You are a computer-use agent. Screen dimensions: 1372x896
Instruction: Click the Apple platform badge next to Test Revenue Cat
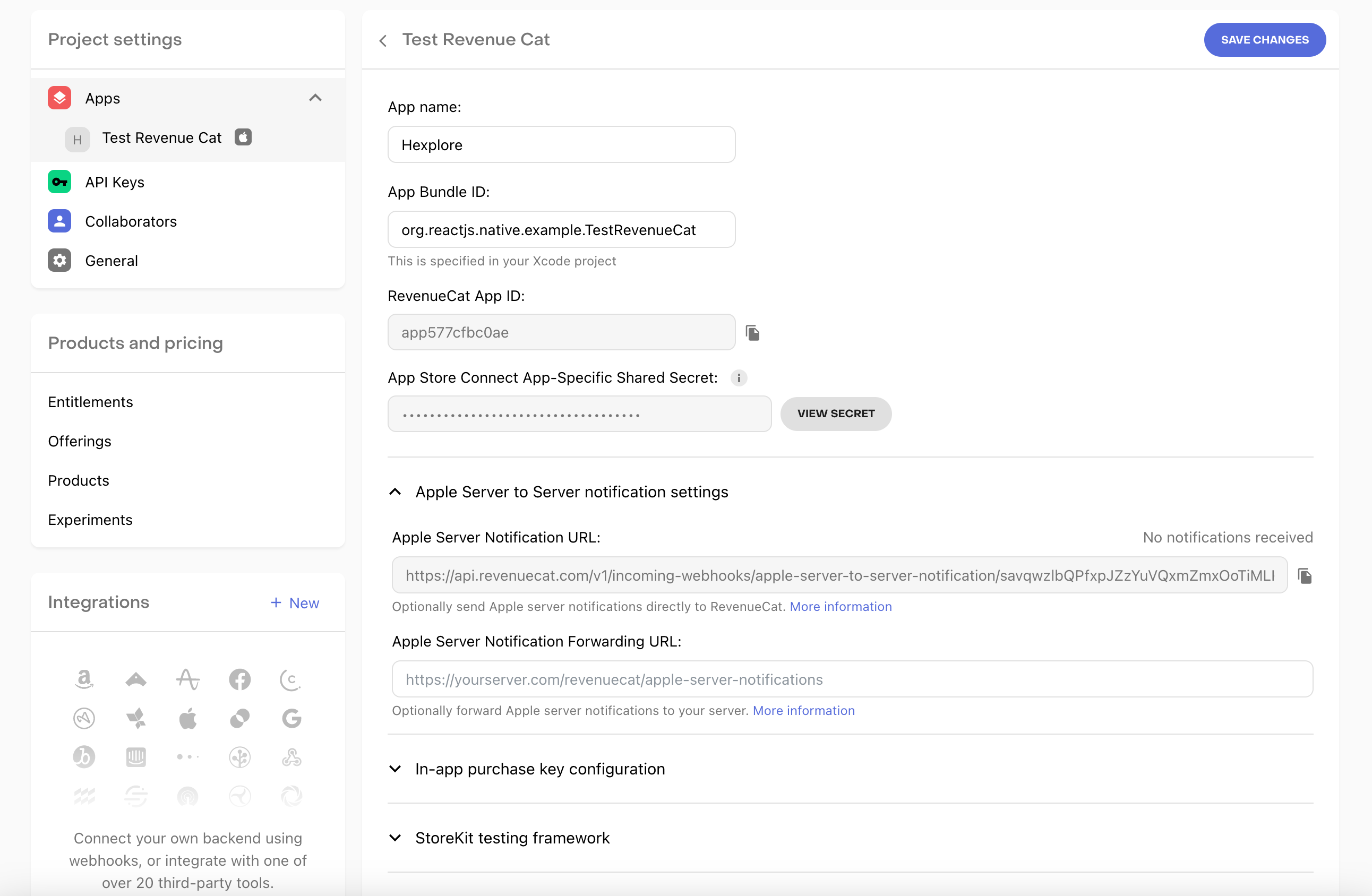243,137
